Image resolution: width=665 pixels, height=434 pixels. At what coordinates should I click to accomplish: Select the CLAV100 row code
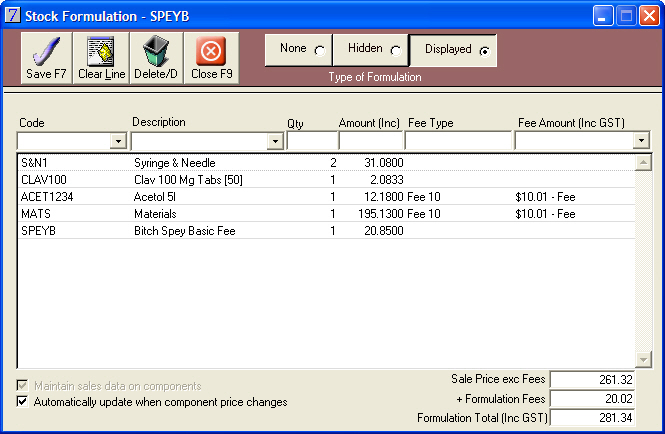pos(44,180)
